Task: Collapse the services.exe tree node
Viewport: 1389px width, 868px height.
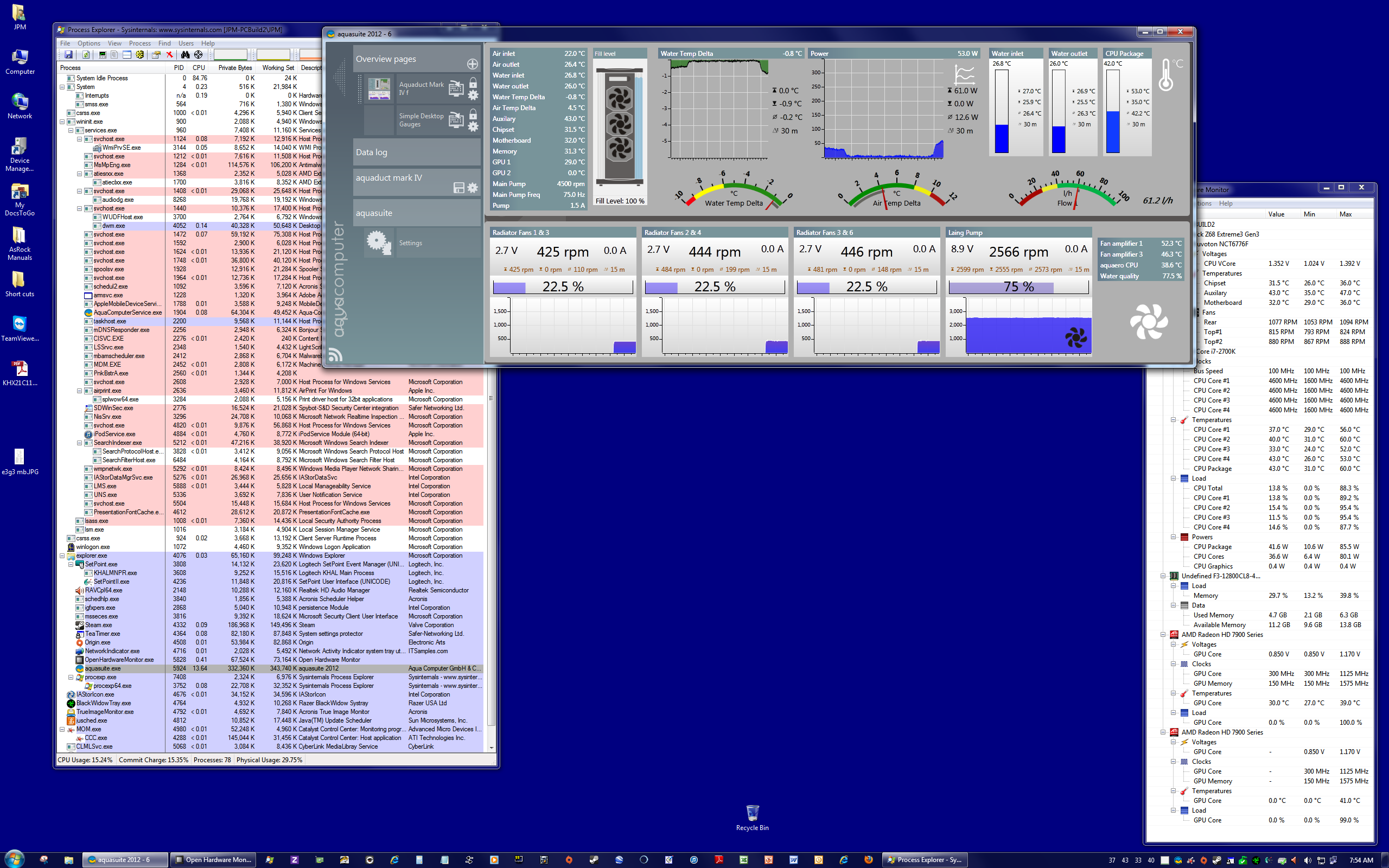Action: pyautogui.click(x=71, y=130)
